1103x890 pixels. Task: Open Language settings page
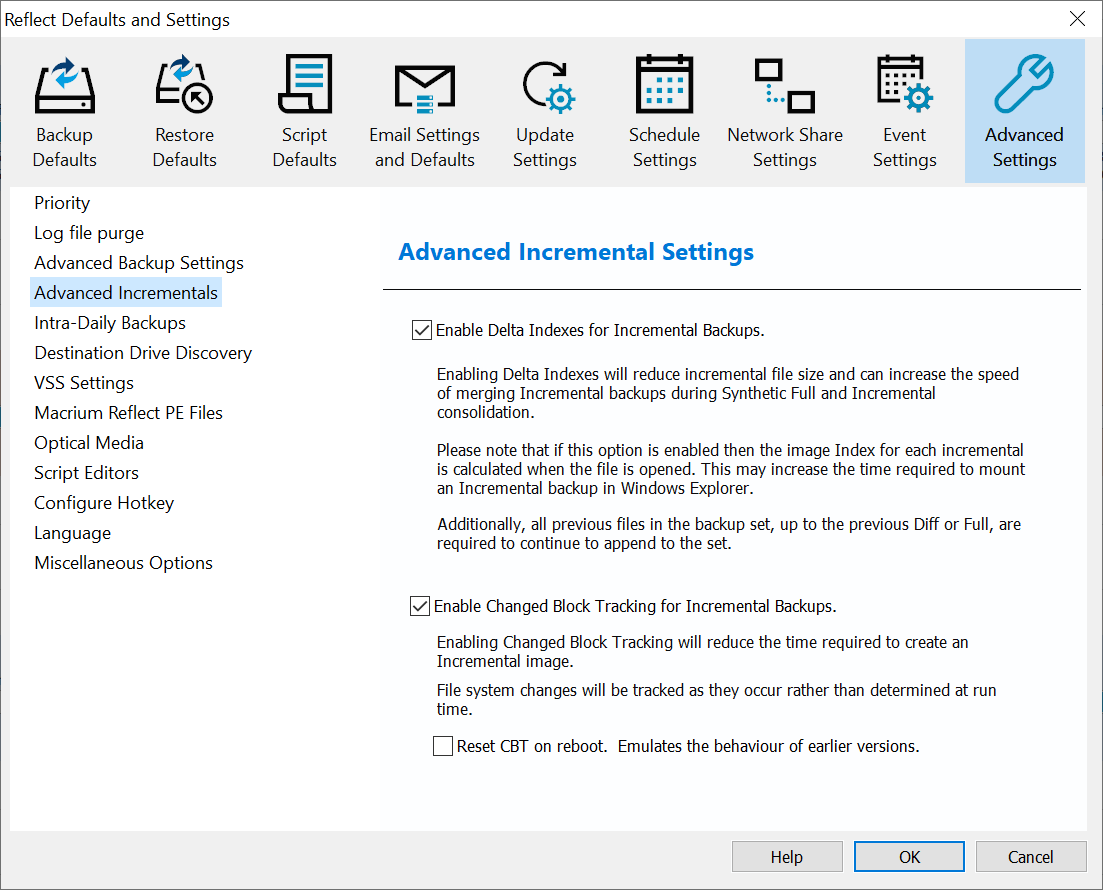(x=72, y=533)
